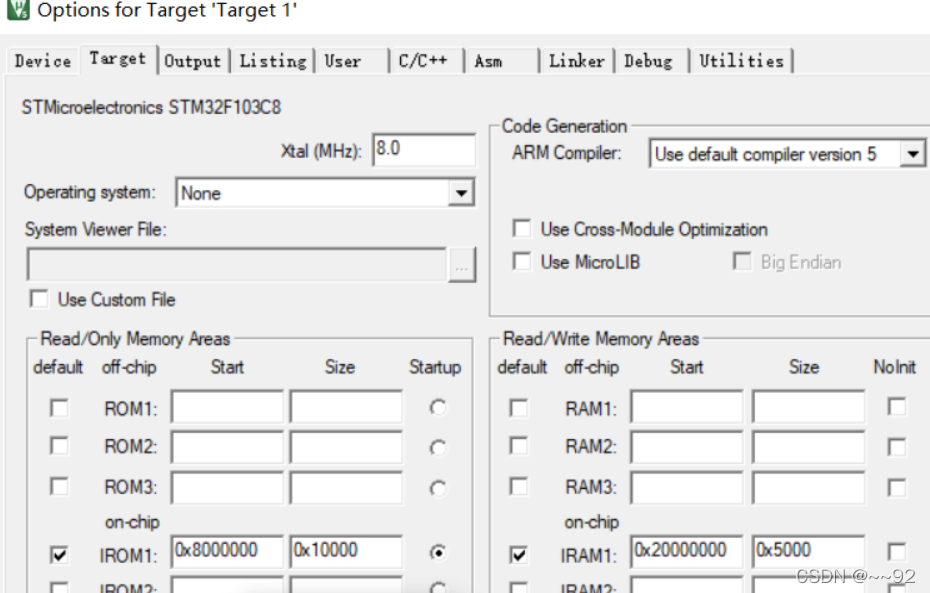The height and width of the screenshot is (593, 930).
Task: Check the RAM2 NoInit checkbox
Action: (897, 447)
